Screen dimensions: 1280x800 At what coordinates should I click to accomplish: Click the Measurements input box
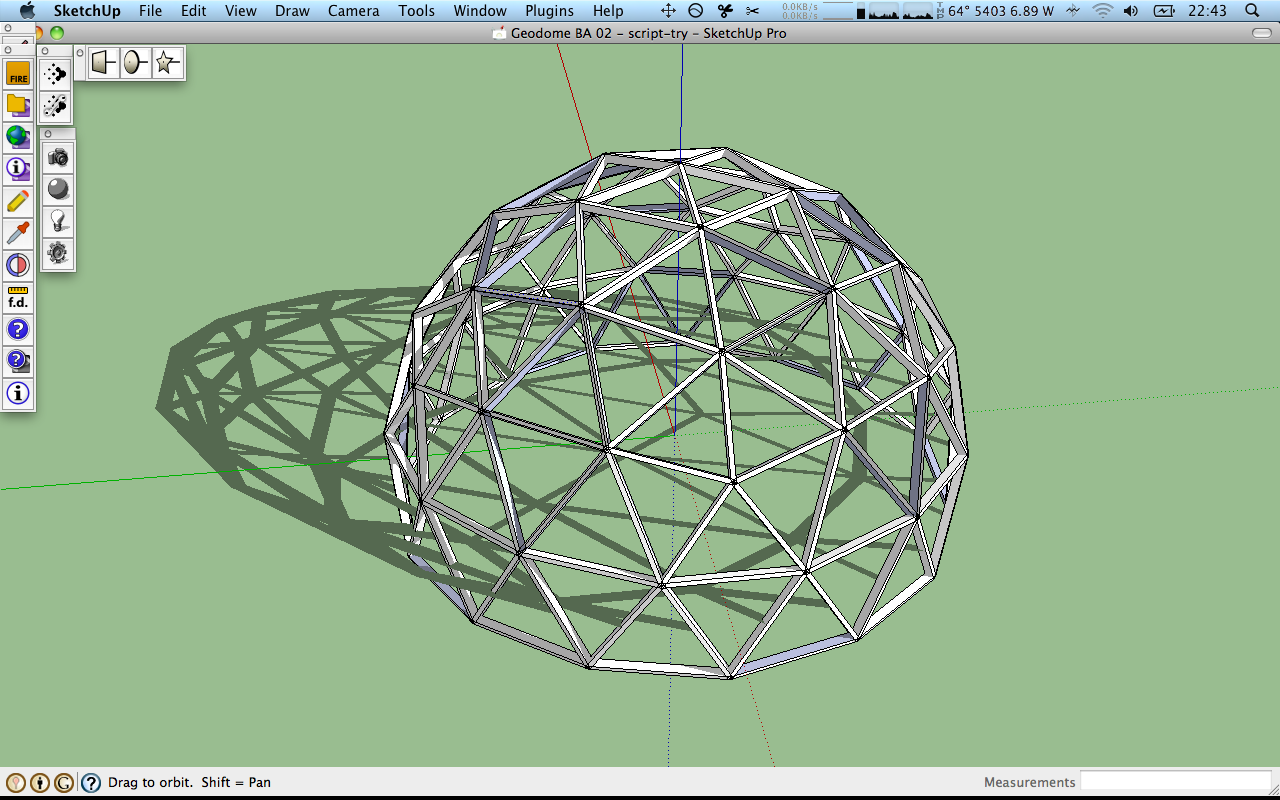click(x=1176, y=782)
